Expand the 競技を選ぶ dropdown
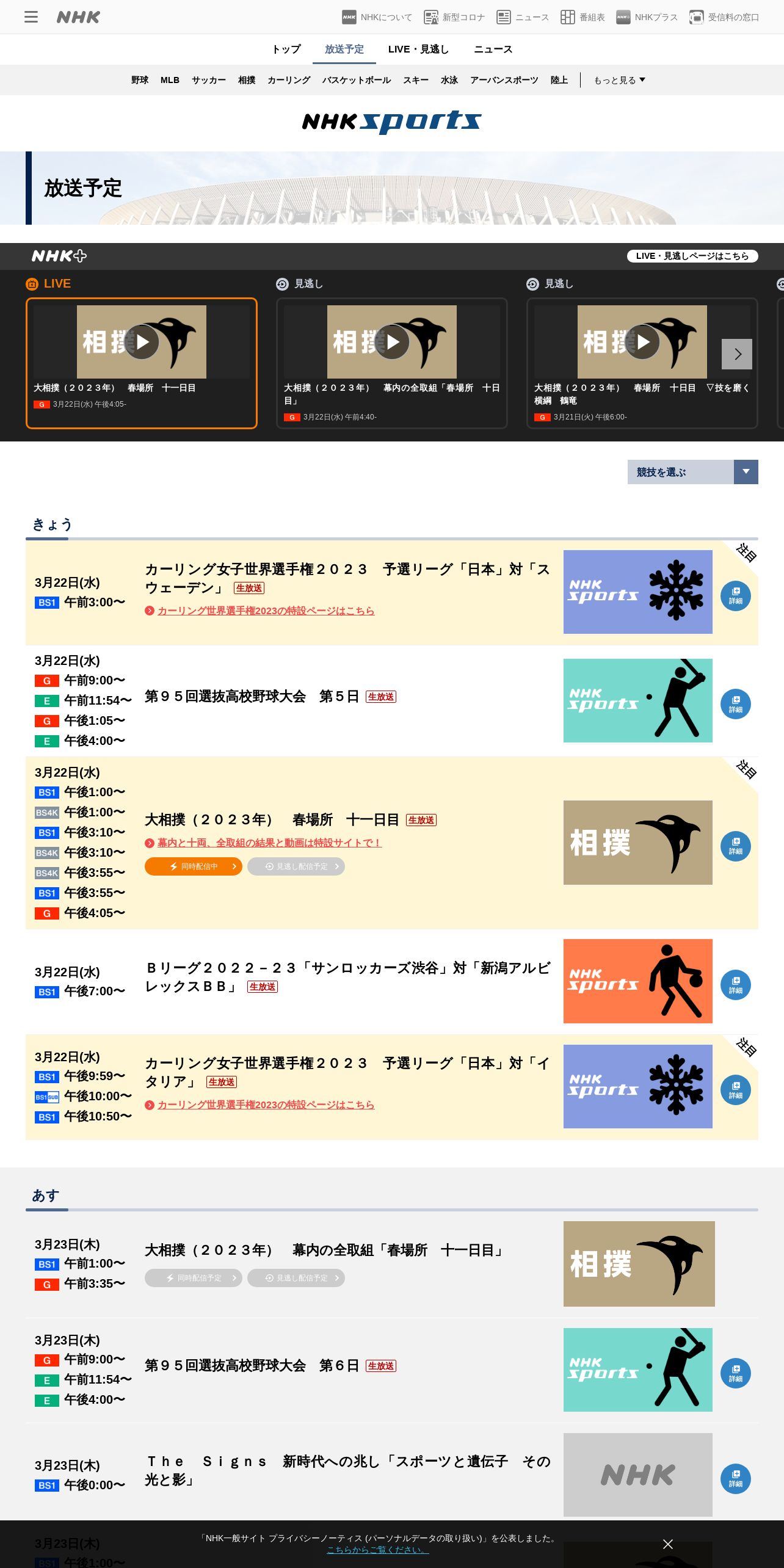 click(x=692, y=472)
